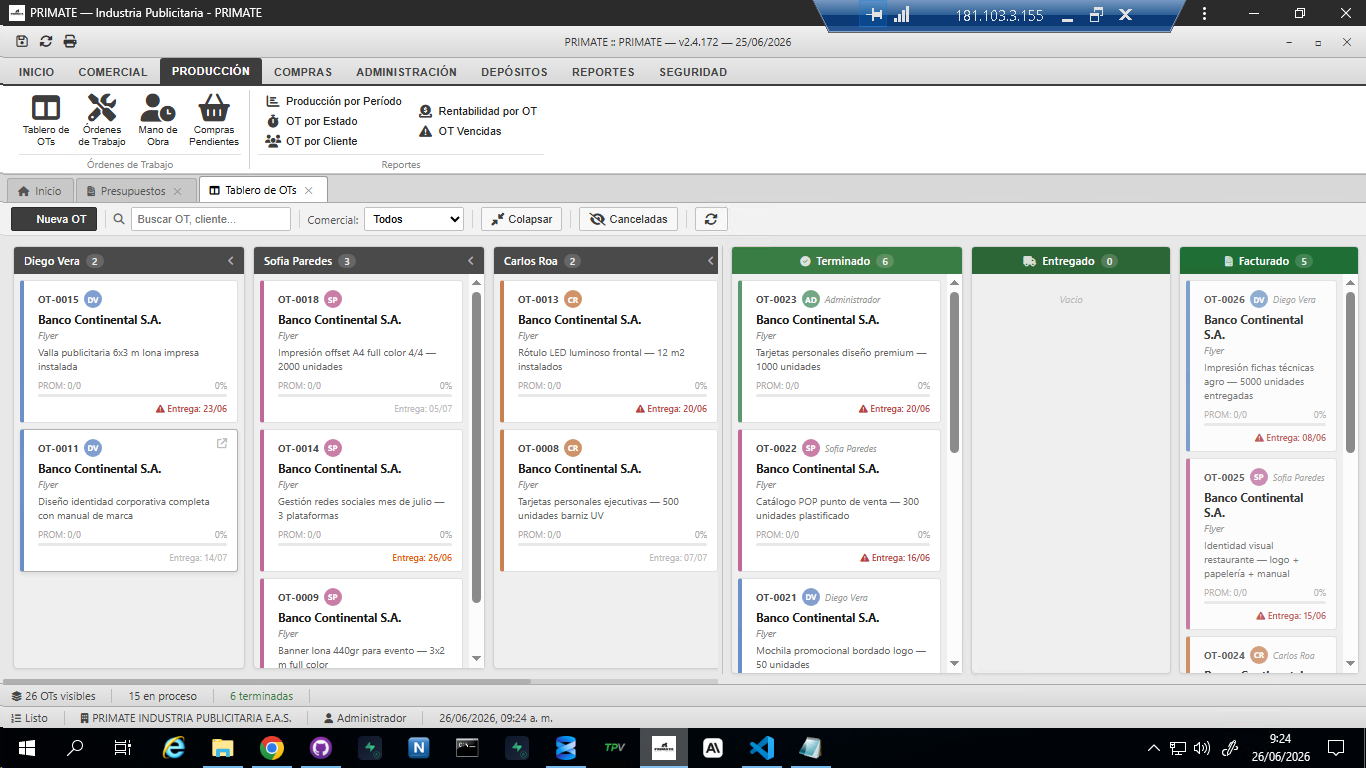Toggle Canceladas visibility button

click(629, 219)
